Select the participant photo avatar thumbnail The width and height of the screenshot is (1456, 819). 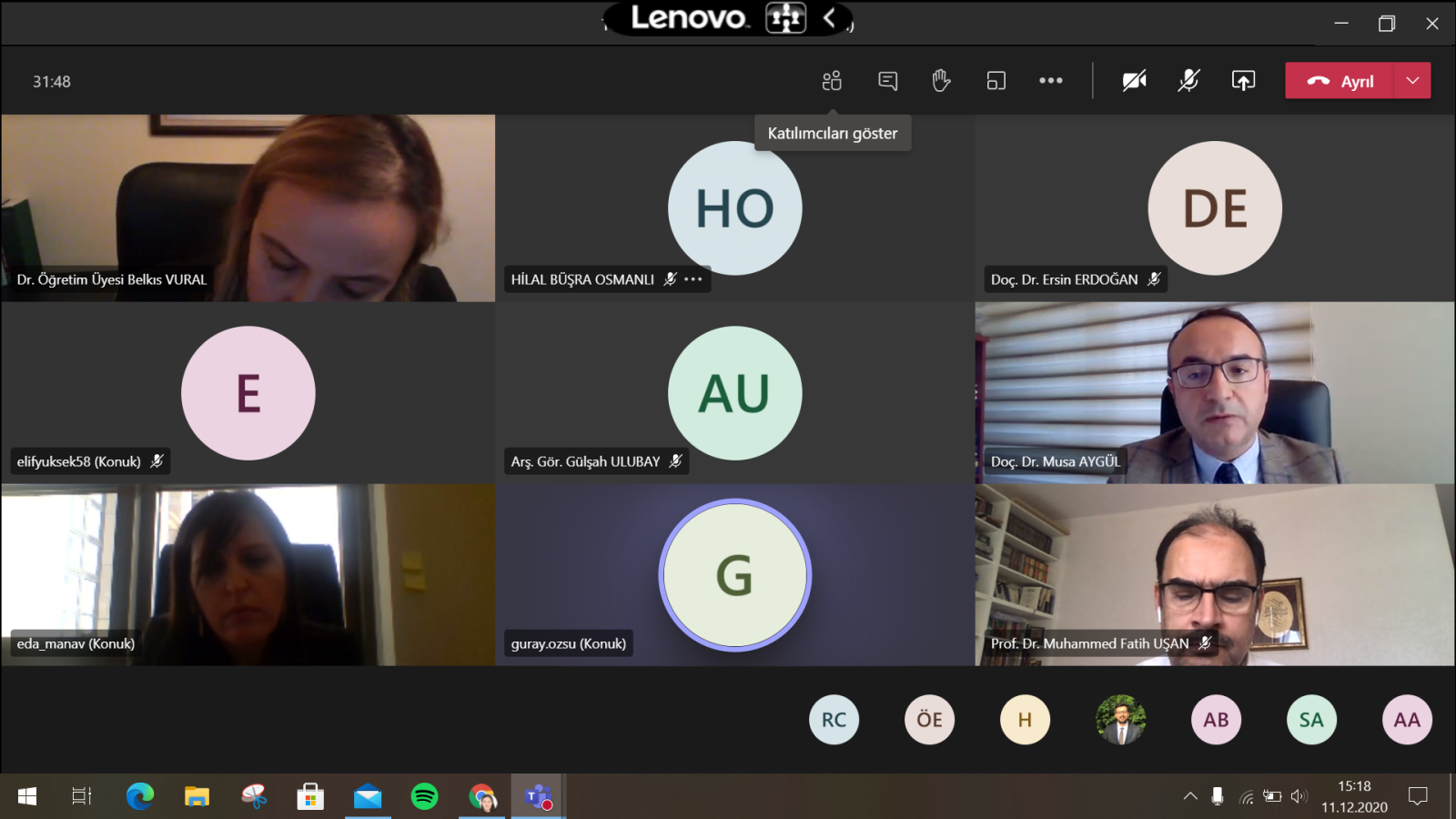[x=1120, y=720]
